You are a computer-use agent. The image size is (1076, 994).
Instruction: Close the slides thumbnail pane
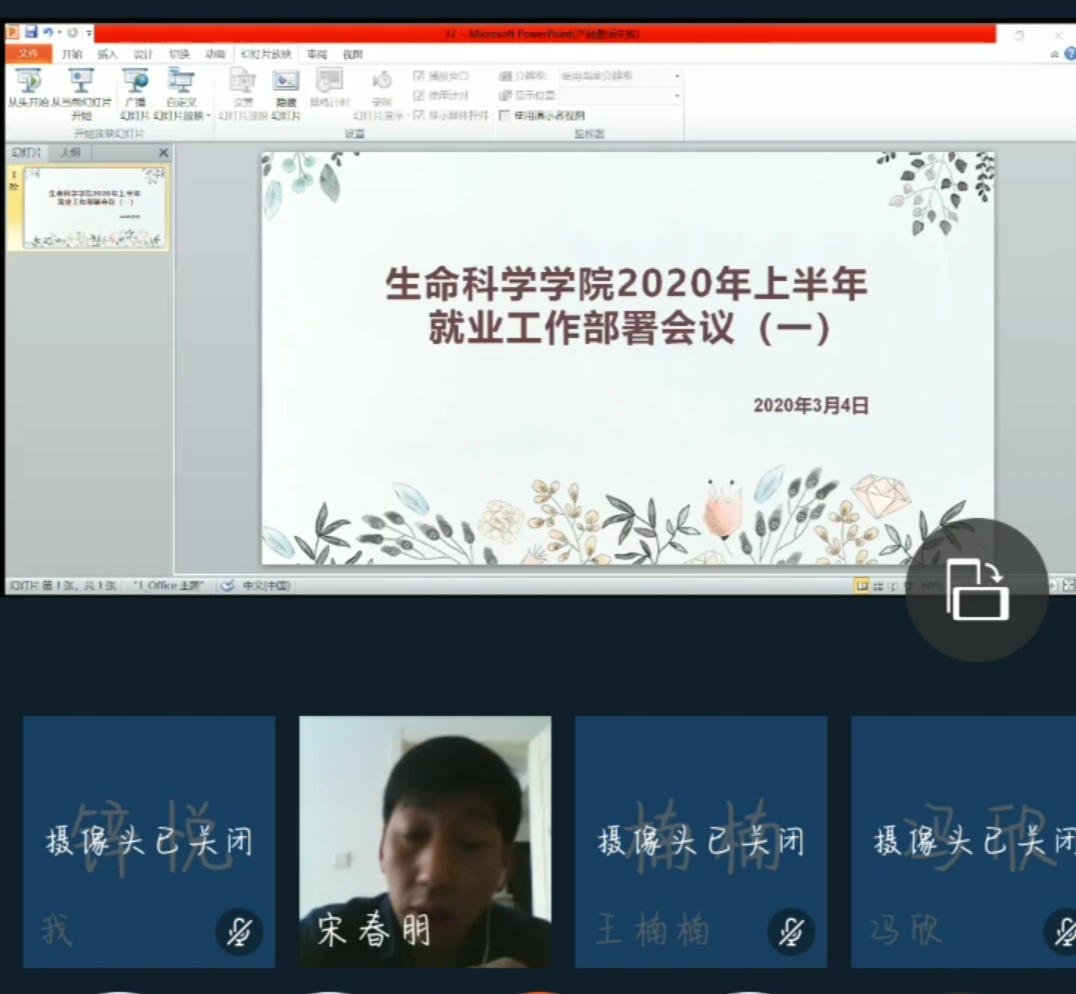[164, 153]
